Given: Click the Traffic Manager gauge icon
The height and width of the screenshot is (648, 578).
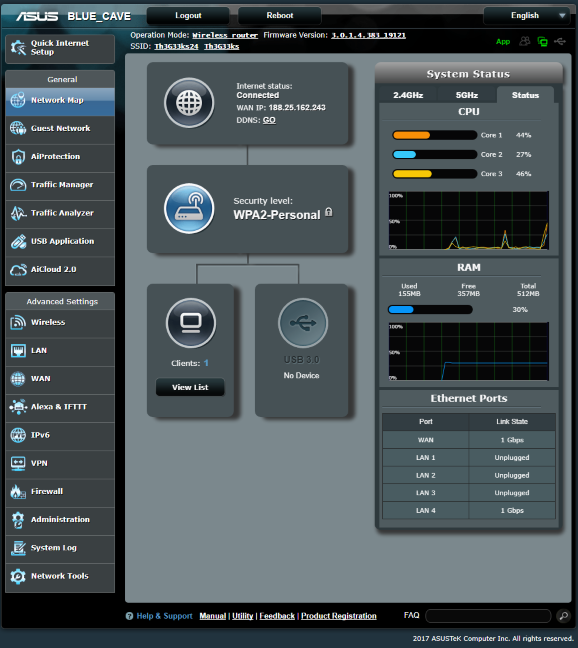Looking at the screenshot, I should [x=18, y=185].
